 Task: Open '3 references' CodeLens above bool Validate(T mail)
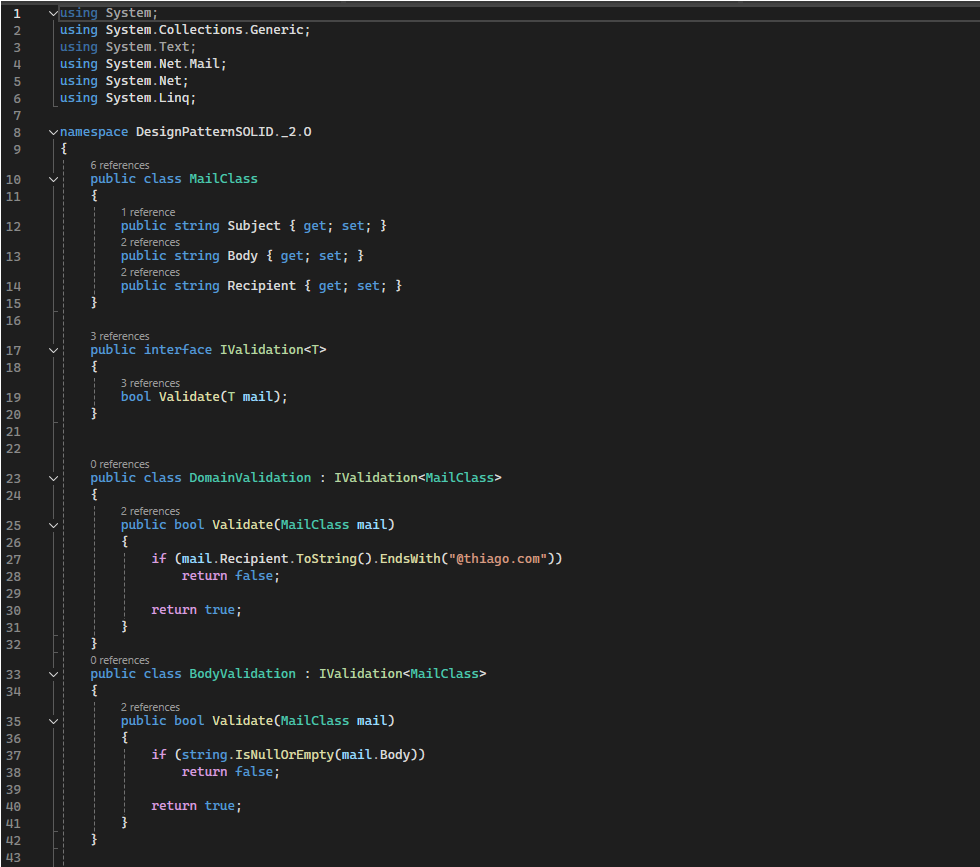(150, 383)
